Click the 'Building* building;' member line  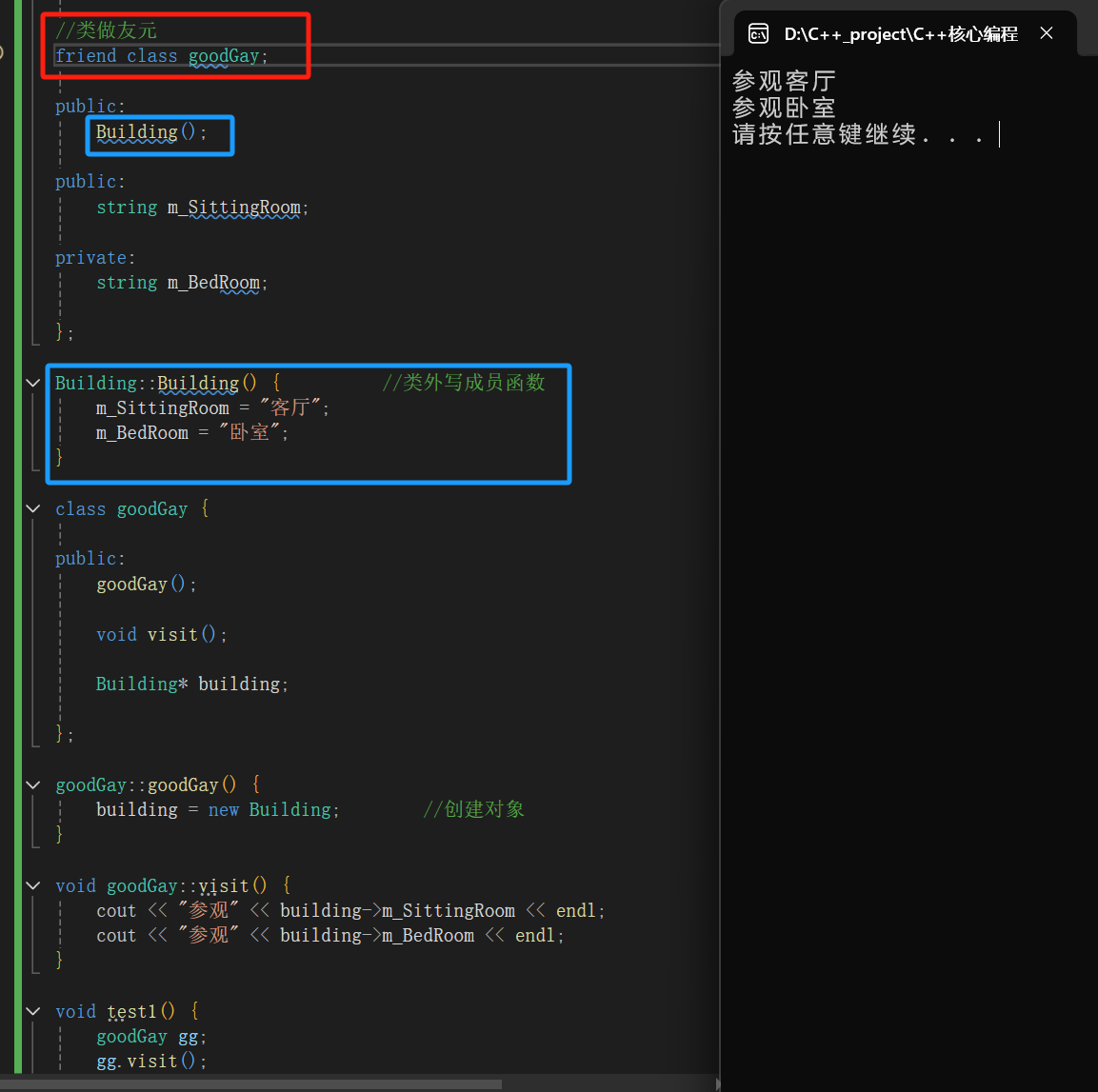point(191,685)
